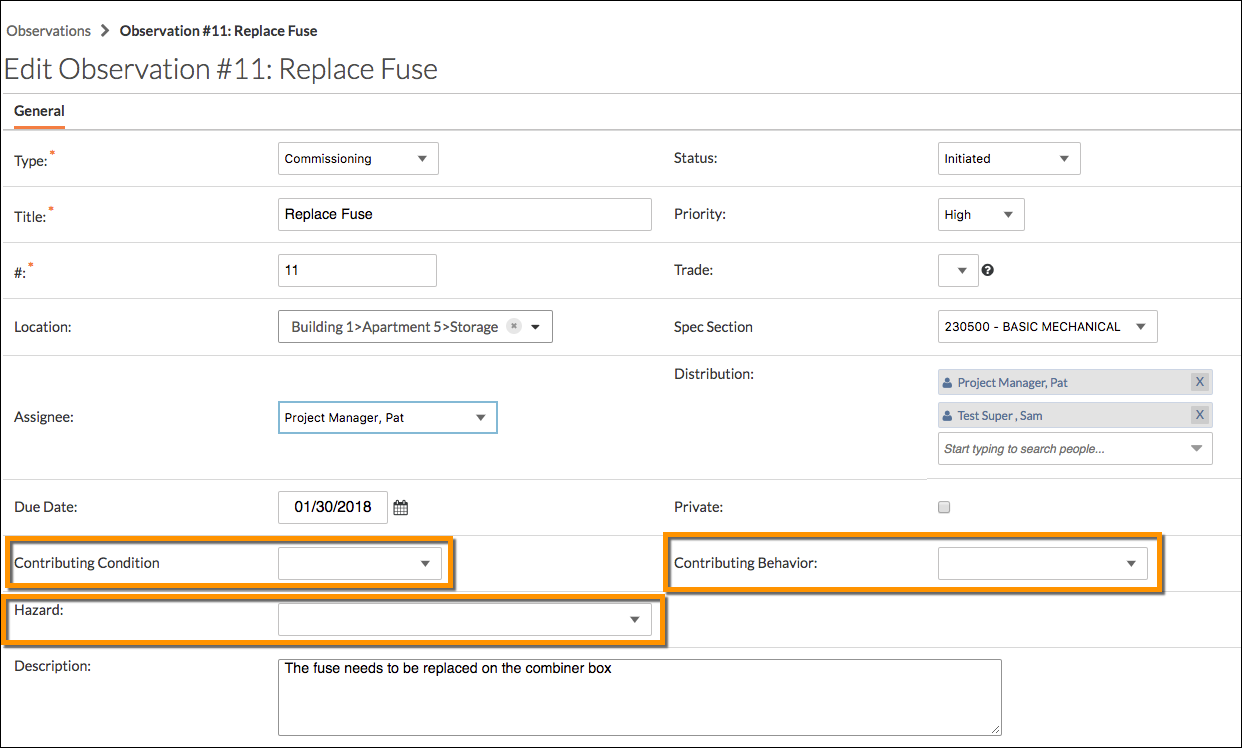Remove Test Super, Sam from Distribution

[1199, 415]
